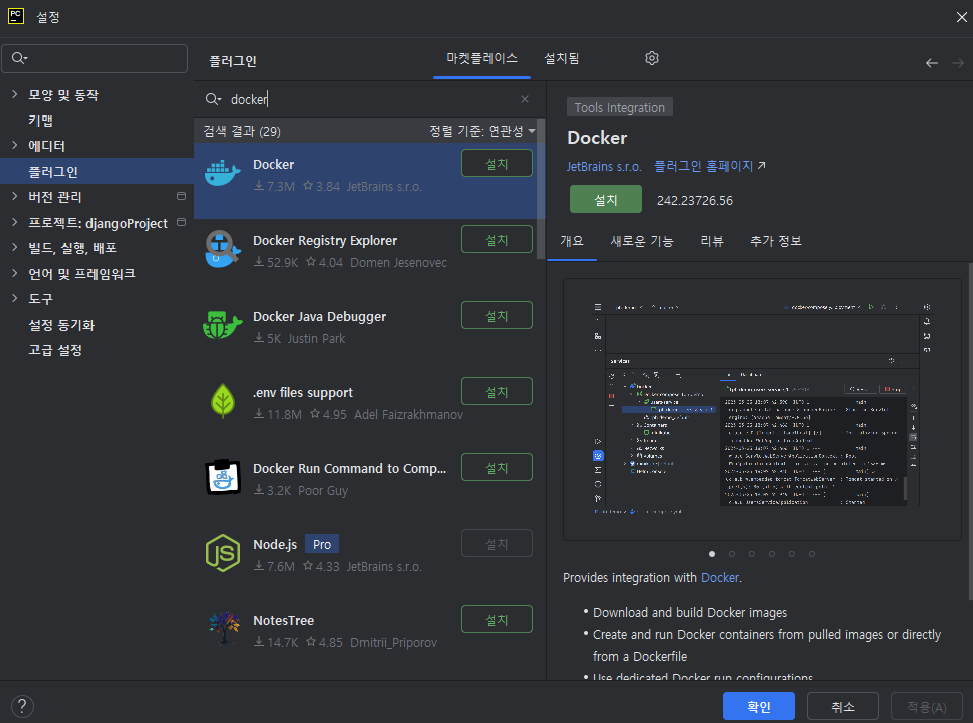Expand the 프로젝트: djangoProject section
Image resolution: width=973 pixels, height=723 pixels.
coord(15,222)
